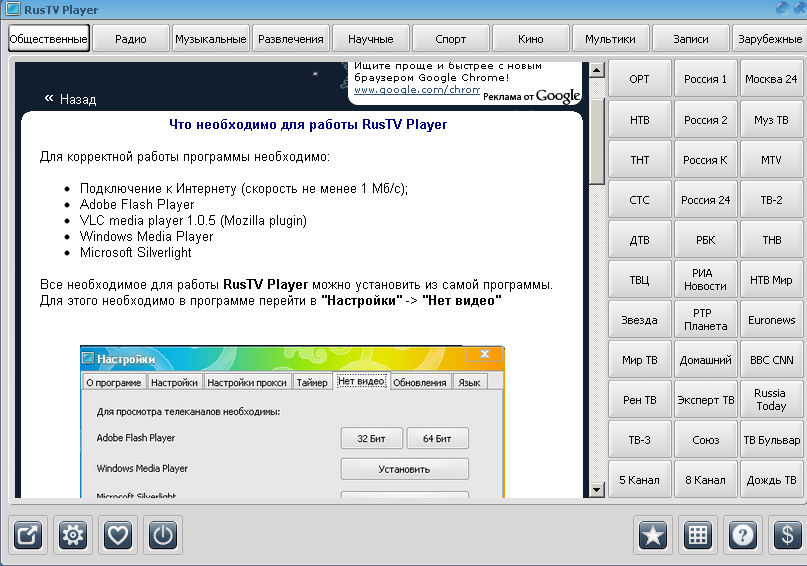807x566 pixels.
Task: Go back via the Назад link
Action: (x=71, y=99)
